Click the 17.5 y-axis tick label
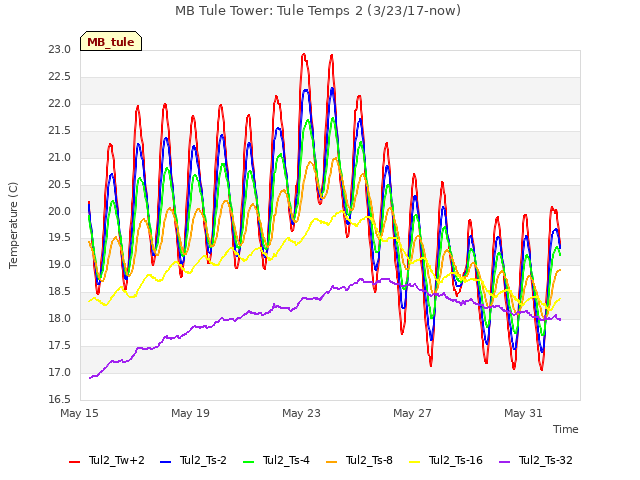This screenshot has width=640, height=480. 60,346
